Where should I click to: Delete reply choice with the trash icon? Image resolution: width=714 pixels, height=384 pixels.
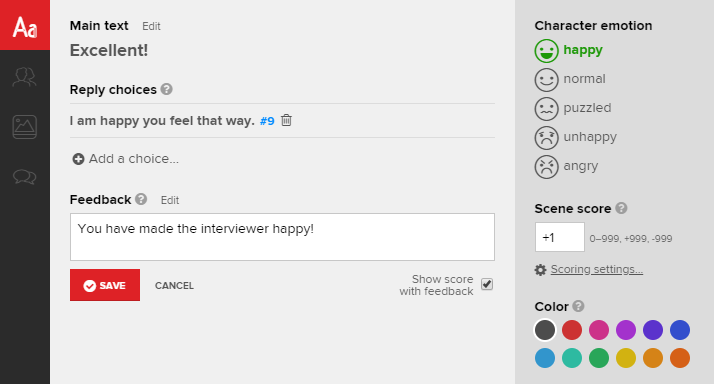(x=286, y=120)
